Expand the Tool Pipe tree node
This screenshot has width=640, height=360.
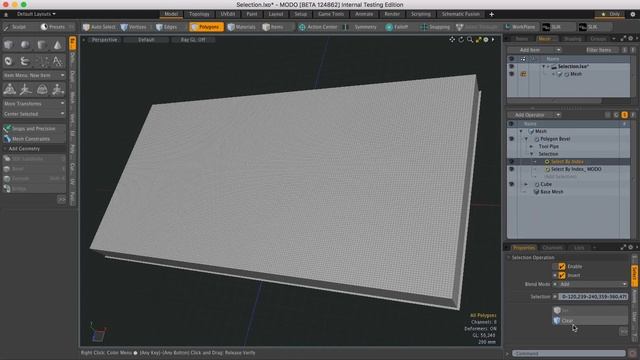531,146
